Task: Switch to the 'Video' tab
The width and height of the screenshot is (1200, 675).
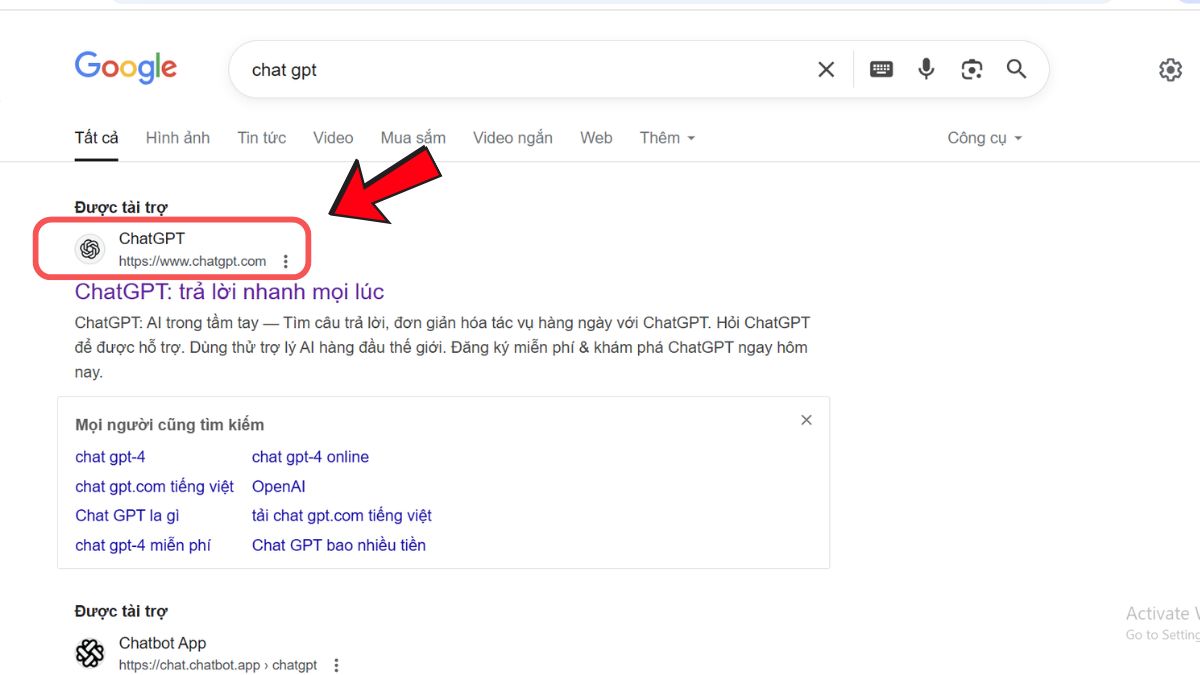Action: coord(333,138)
